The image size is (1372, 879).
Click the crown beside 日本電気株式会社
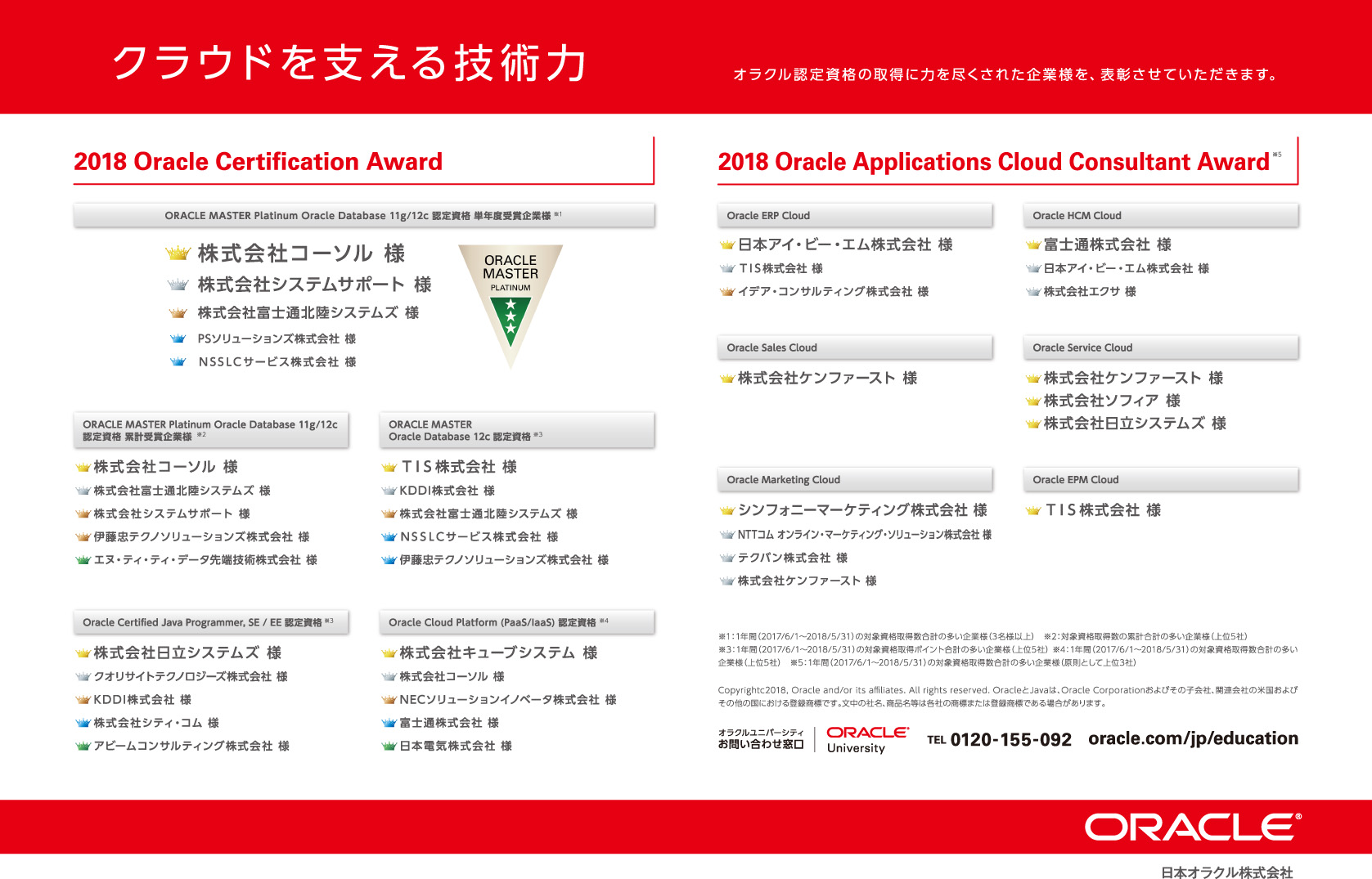click(389, 746)
